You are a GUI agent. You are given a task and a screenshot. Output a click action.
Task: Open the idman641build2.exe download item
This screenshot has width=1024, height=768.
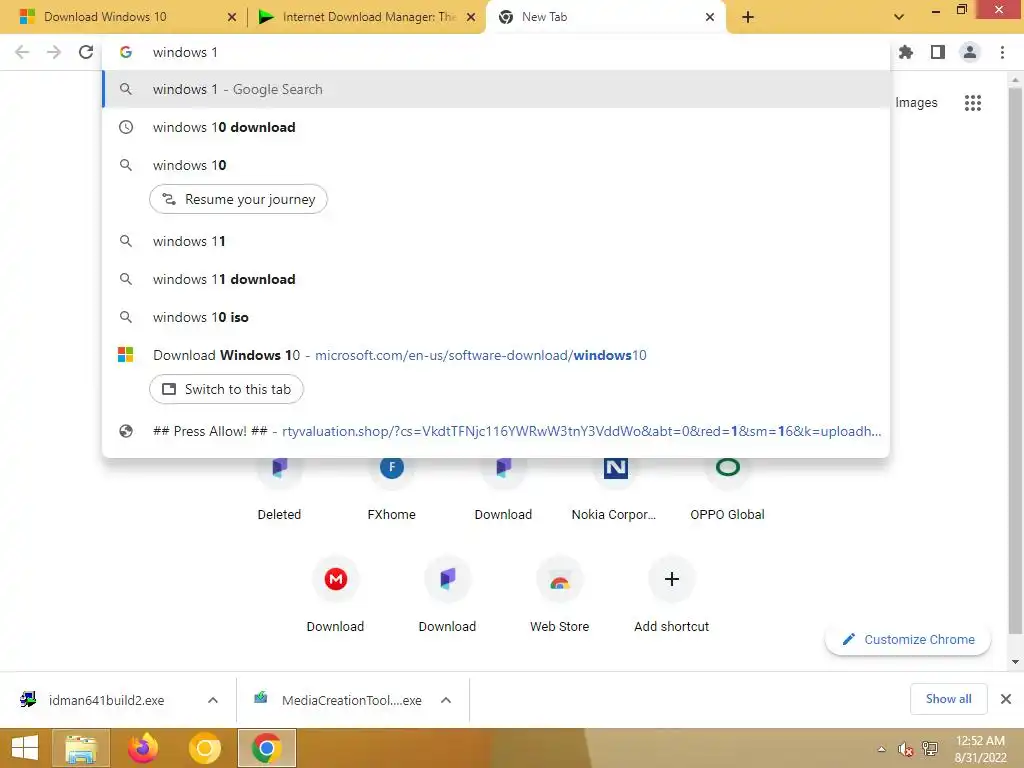pos(106,700)
